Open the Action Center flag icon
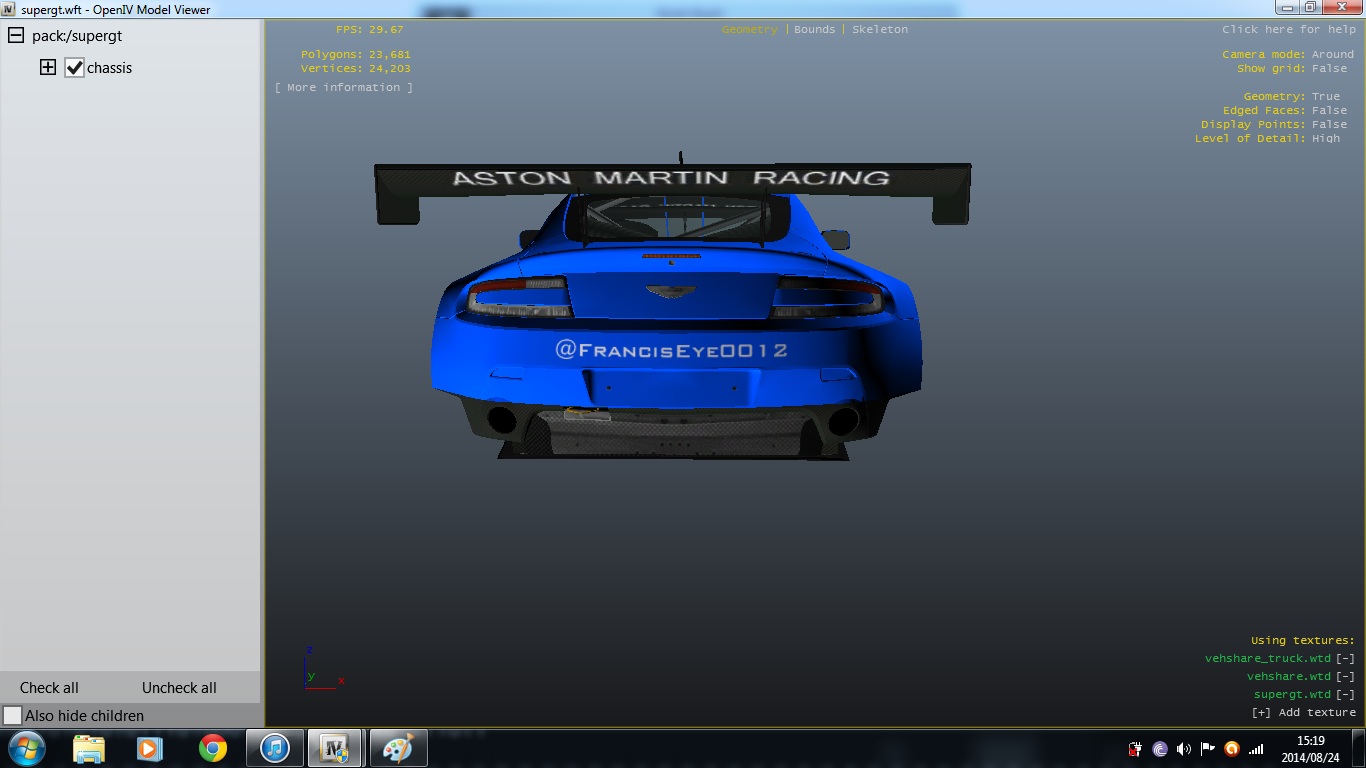 (1208, 749)
